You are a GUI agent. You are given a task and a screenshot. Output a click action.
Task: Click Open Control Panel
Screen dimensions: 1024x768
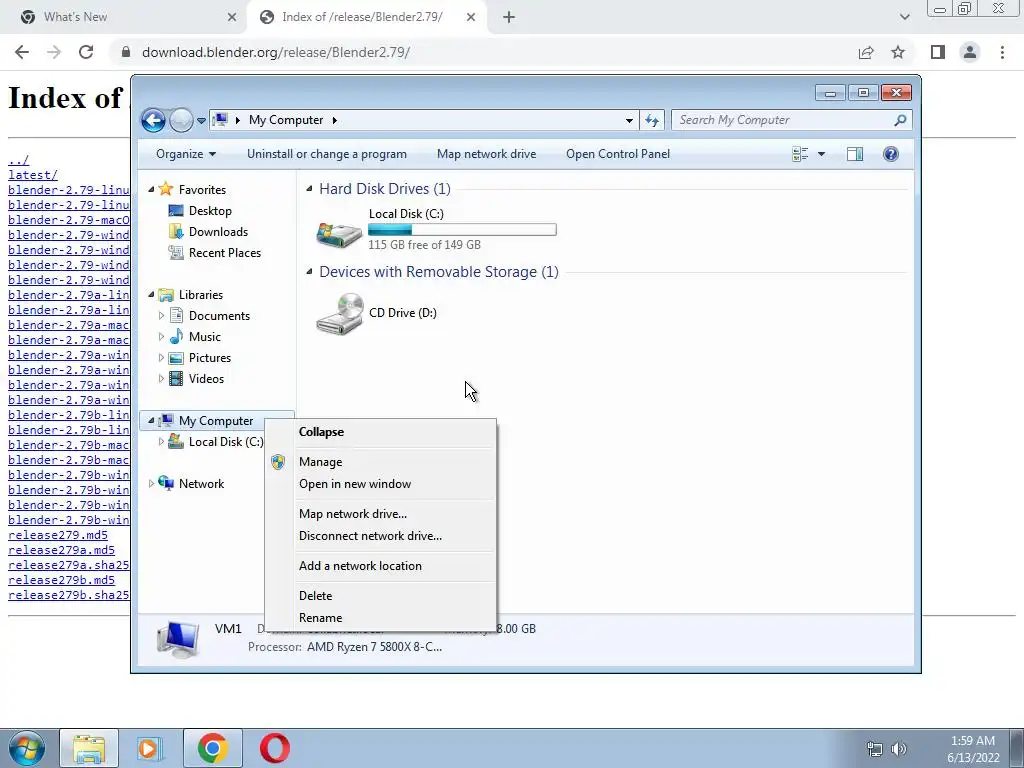[x=618, y=154]
